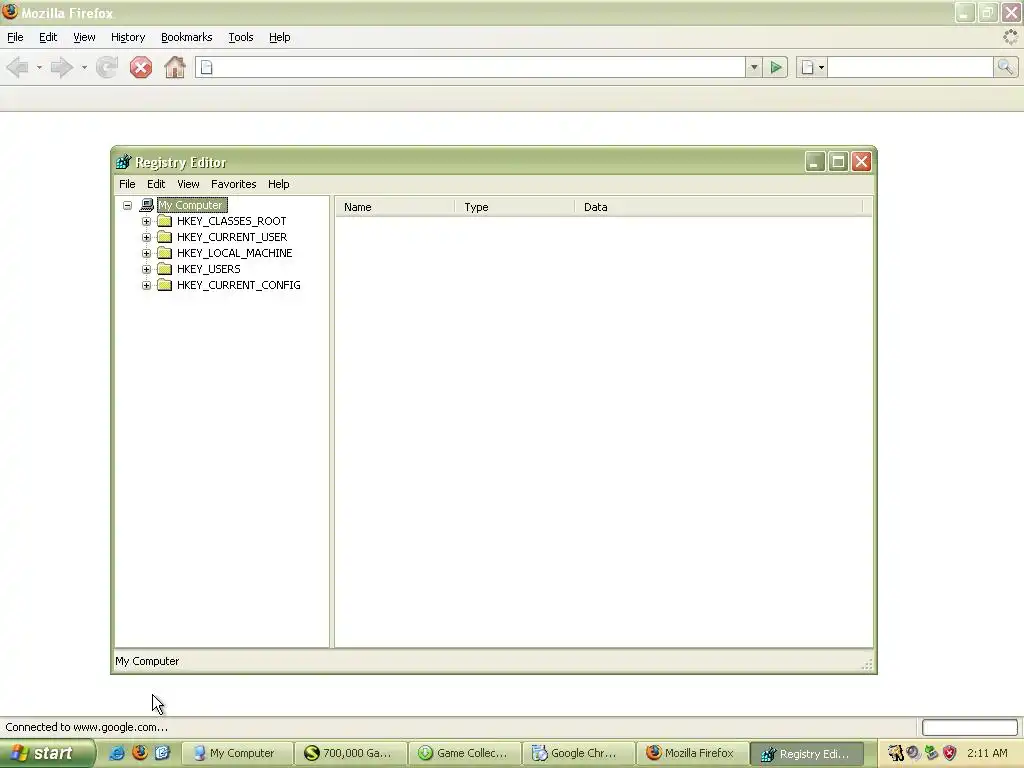
Task: Open Registry Editor View menu
Action: pos(188,184)
